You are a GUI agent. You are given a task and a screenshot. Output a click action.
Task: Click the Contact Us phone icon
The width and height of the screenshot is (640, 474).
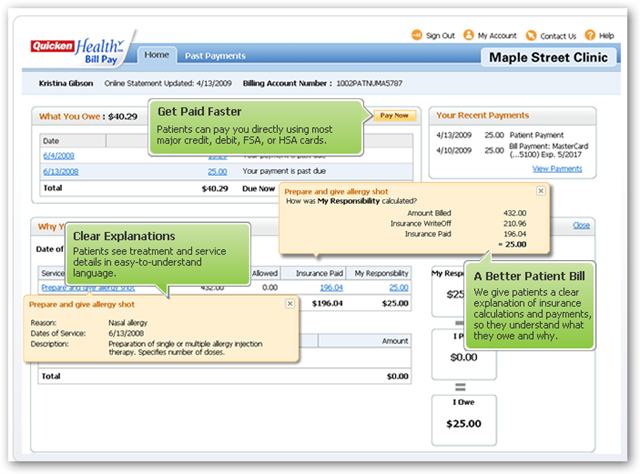pyautogui.click(x=531, y=36)
